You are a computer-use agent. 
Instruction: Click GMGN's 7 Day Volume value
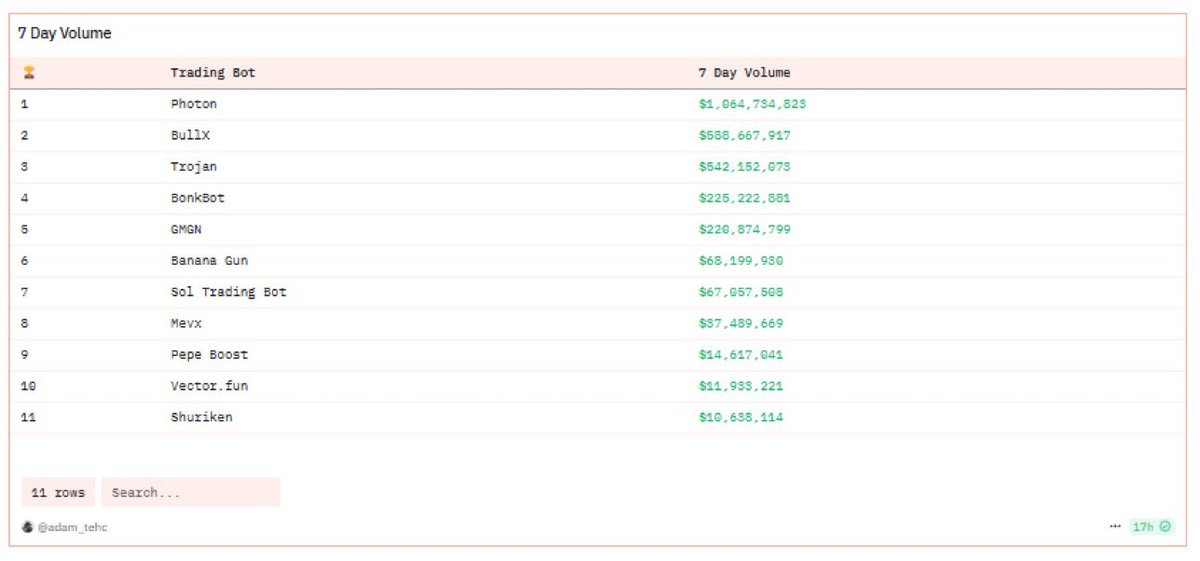[745, 229]
